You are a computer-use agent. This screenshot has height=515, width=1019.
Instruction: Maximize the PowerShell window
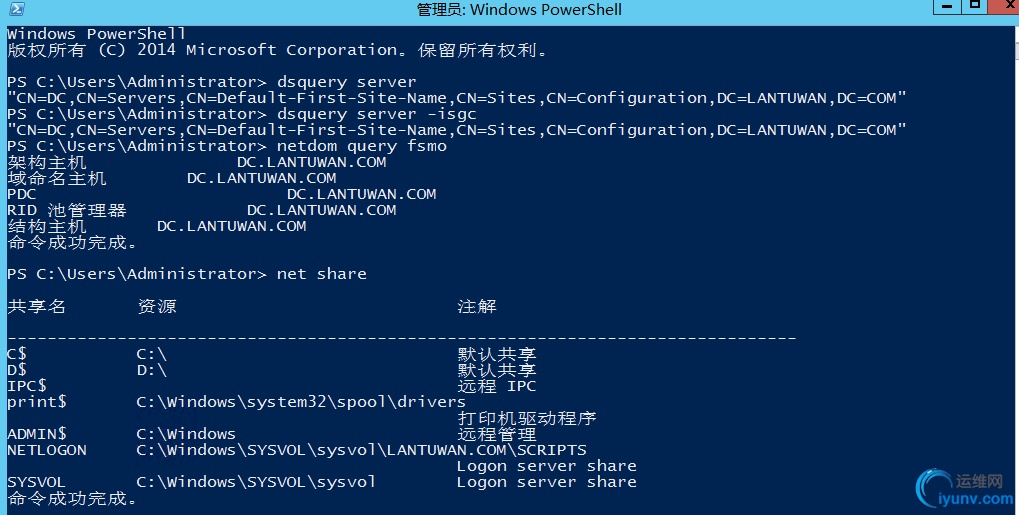coord(974,7)
